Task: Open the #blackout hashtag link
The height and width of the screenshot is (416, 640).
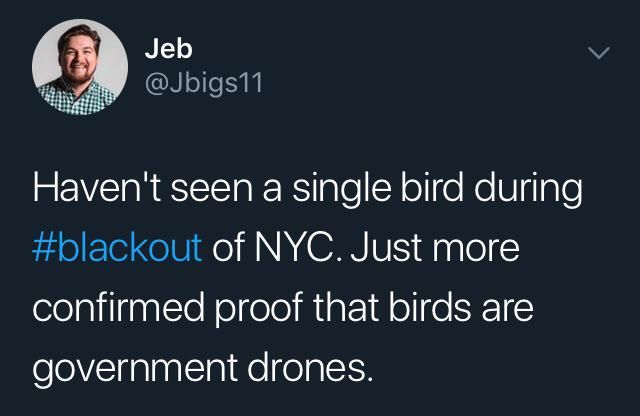Action: point(117,247)
